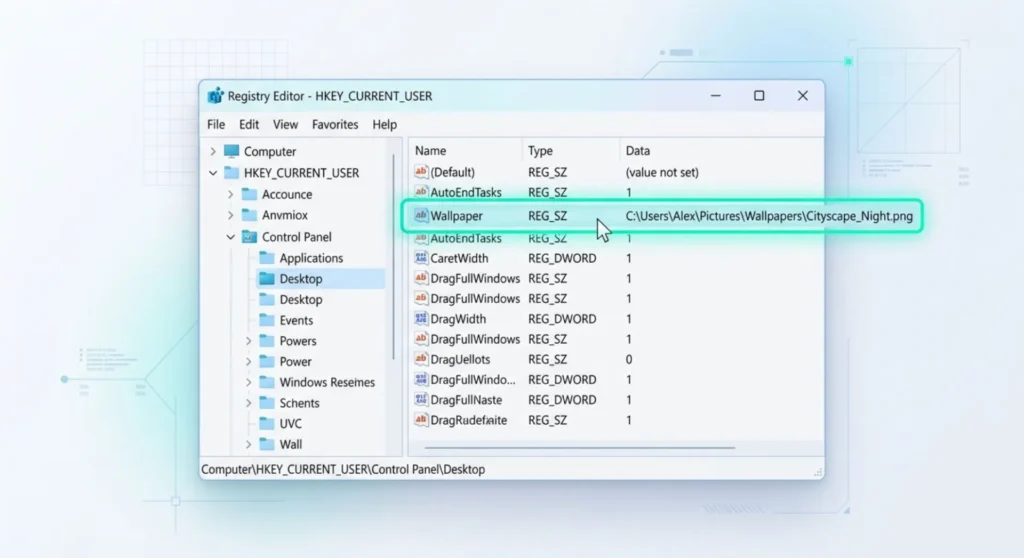
Task: Click the Computer monitor icon in the tree
Action: [231, 151]
